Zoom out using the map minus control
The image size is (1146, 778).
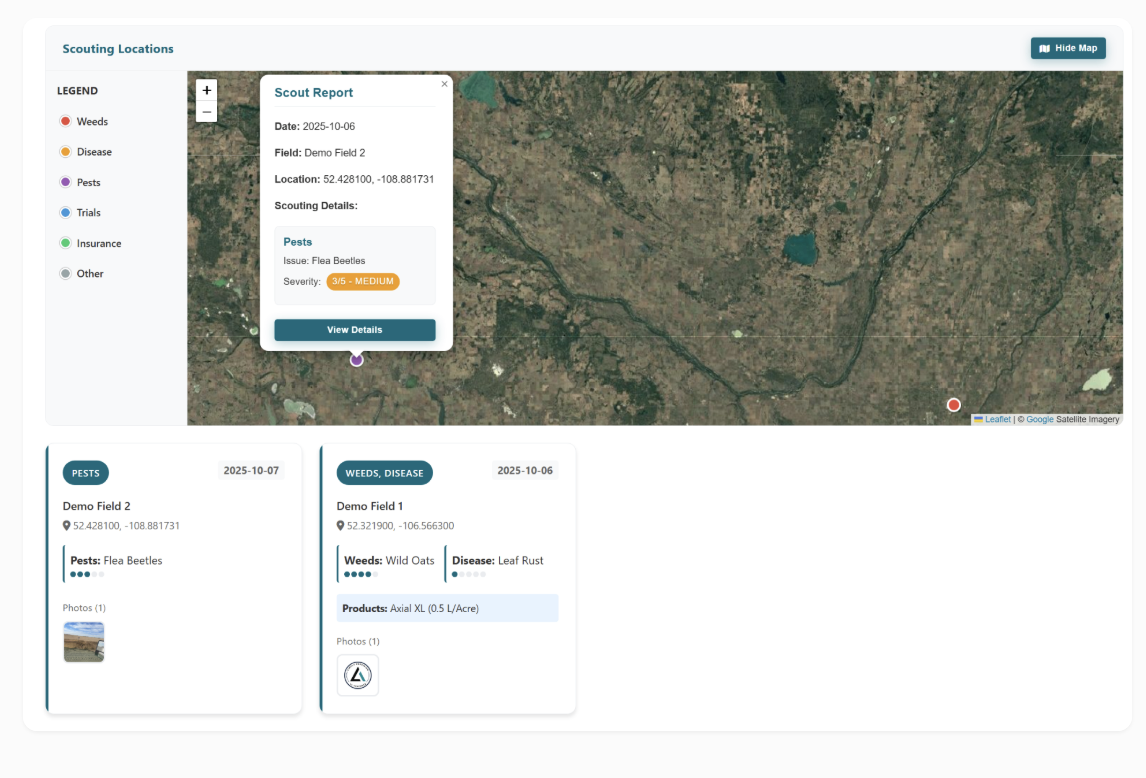click(x=206, y=111)
